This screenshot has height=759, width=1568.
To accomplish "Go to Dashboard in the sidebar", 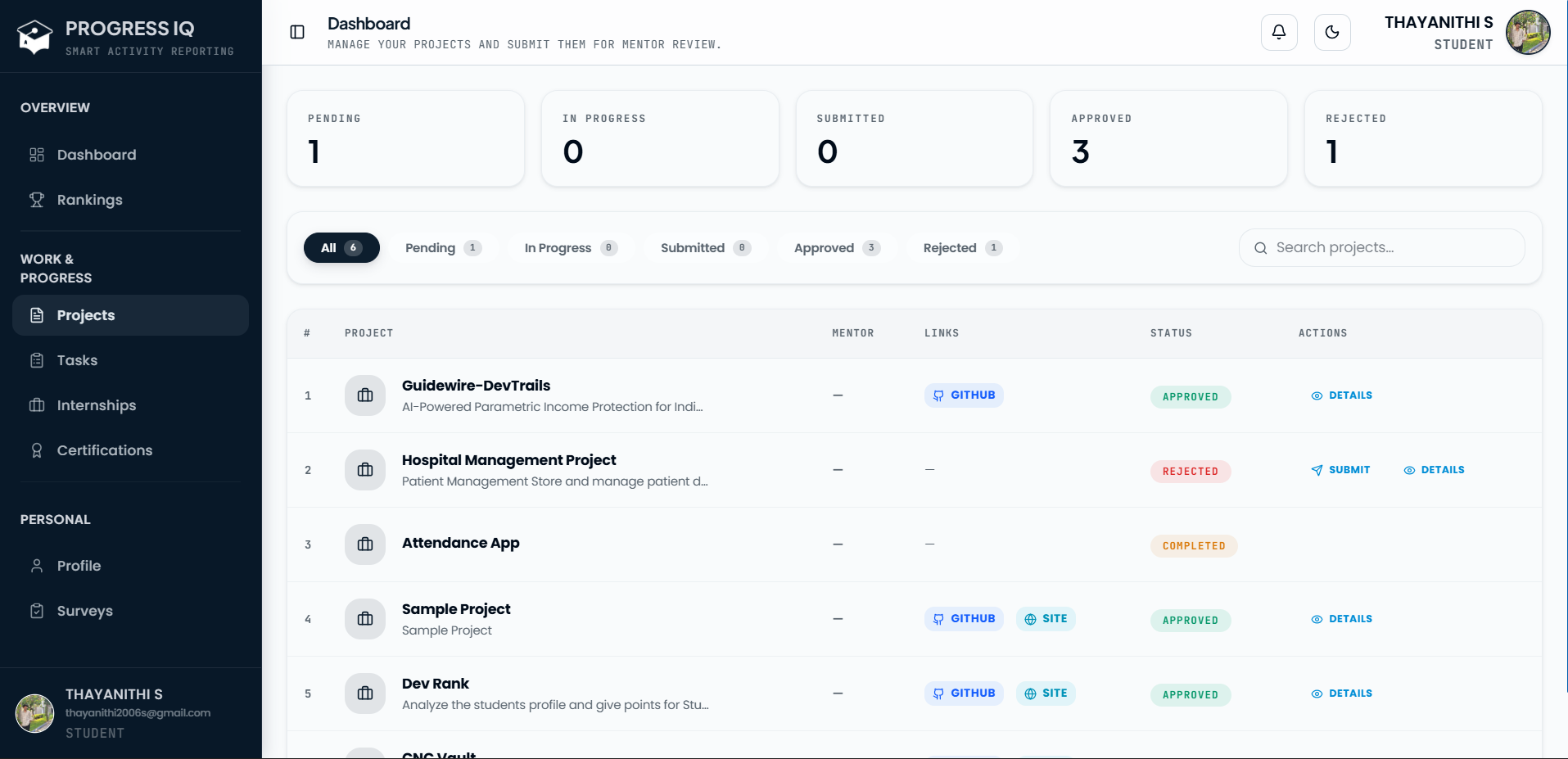I will [x=131, y=155].
